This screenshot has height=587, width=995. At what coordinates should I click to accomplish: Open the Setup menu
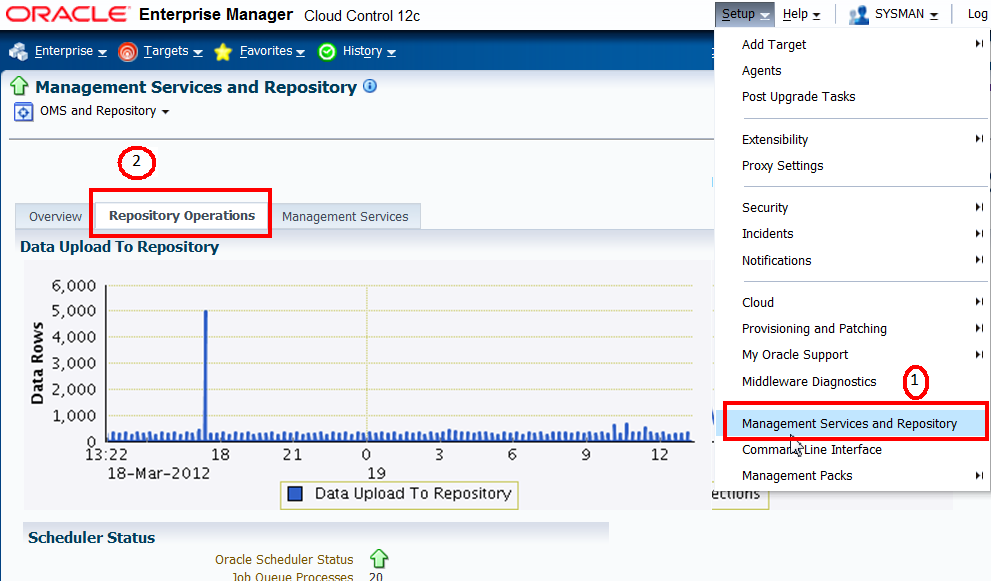pos(744,14)
